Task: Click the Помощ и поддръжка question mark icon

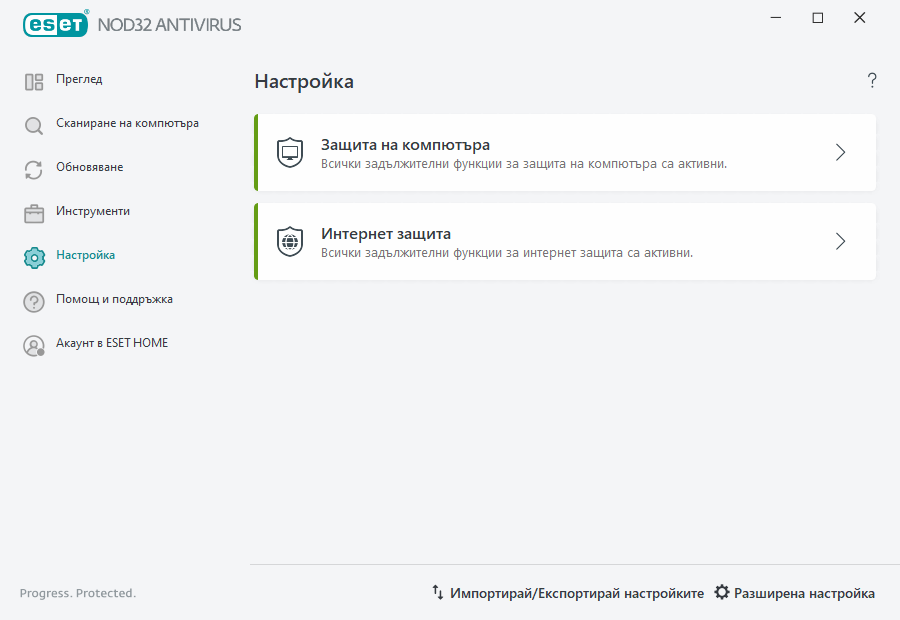Action: click(33, 299)
